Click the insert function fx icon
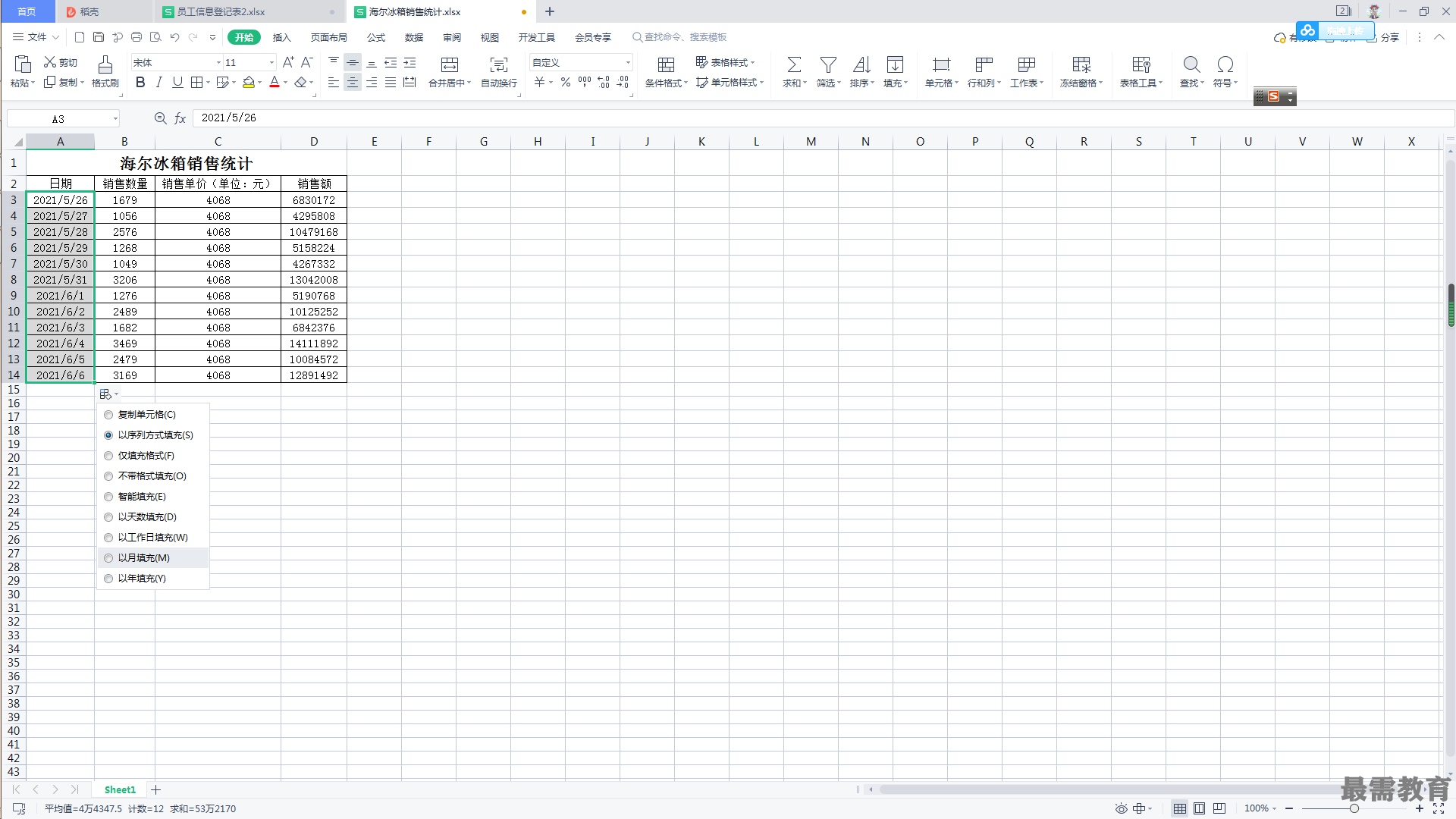The height and width of the screenshot is (819, 1456). click(180, 118)
